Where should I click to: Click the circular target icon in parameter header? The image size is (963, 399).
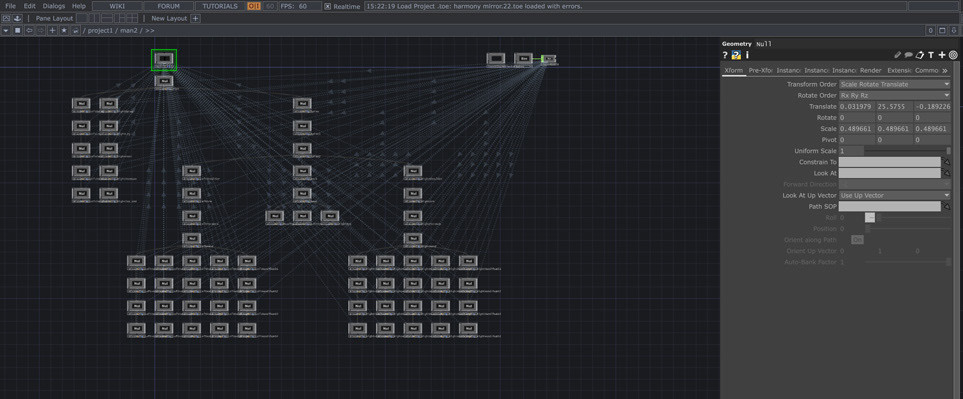[x=953, y=55]
